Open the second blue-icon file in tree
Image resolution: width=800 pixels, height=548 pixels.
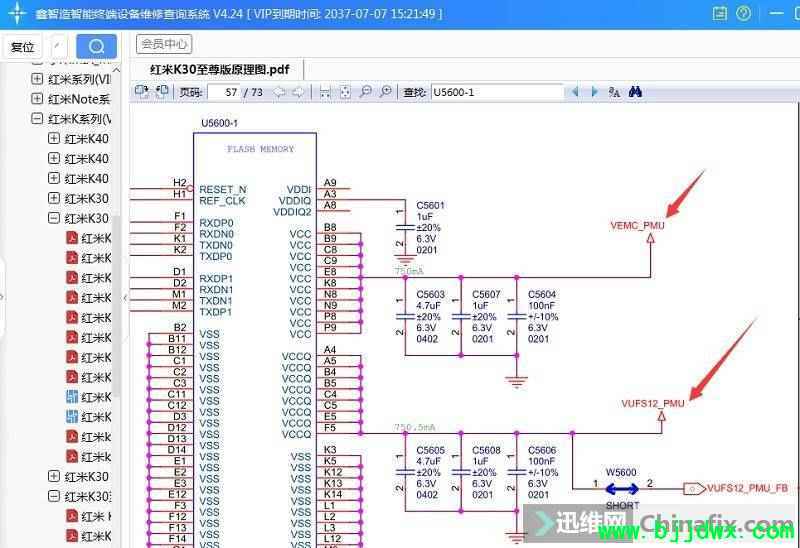coord(72,417)
